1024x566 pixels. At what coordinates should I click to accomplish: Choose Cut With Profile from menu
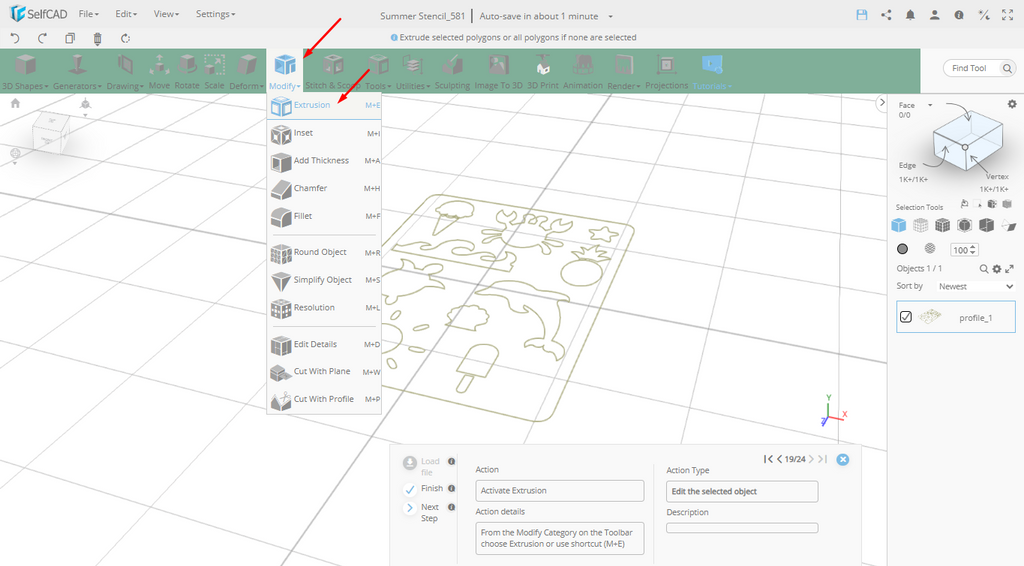coord(325,399)
